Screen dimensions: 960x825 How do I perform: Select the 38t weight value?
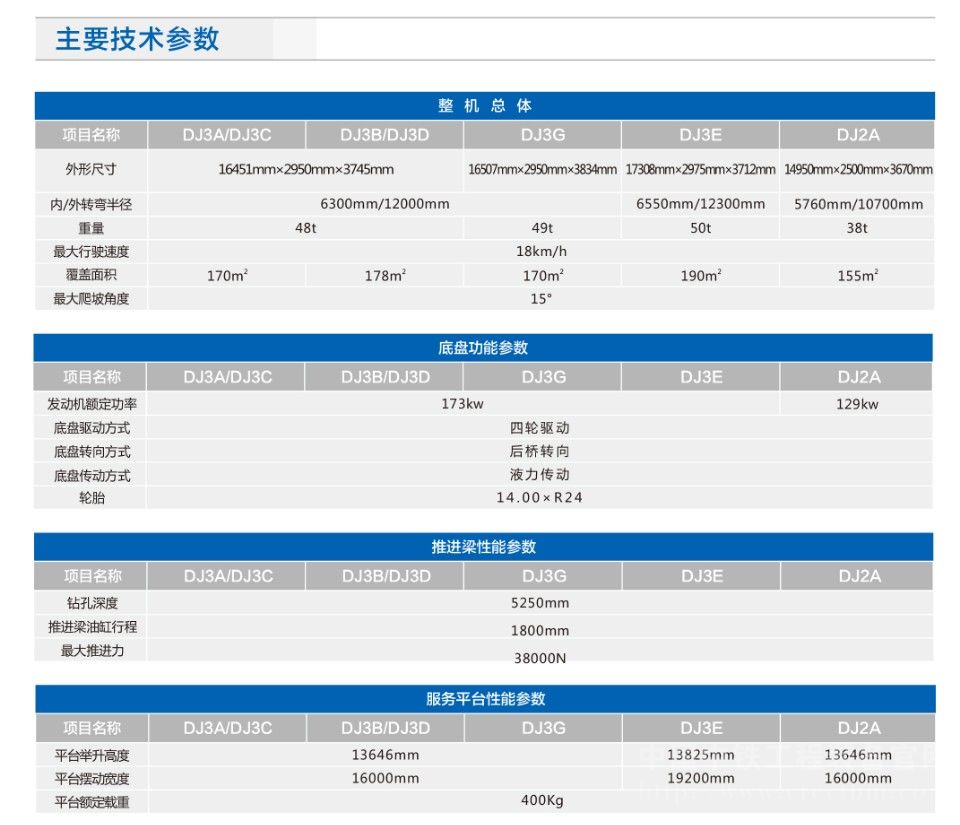click(x=857, y=228)
